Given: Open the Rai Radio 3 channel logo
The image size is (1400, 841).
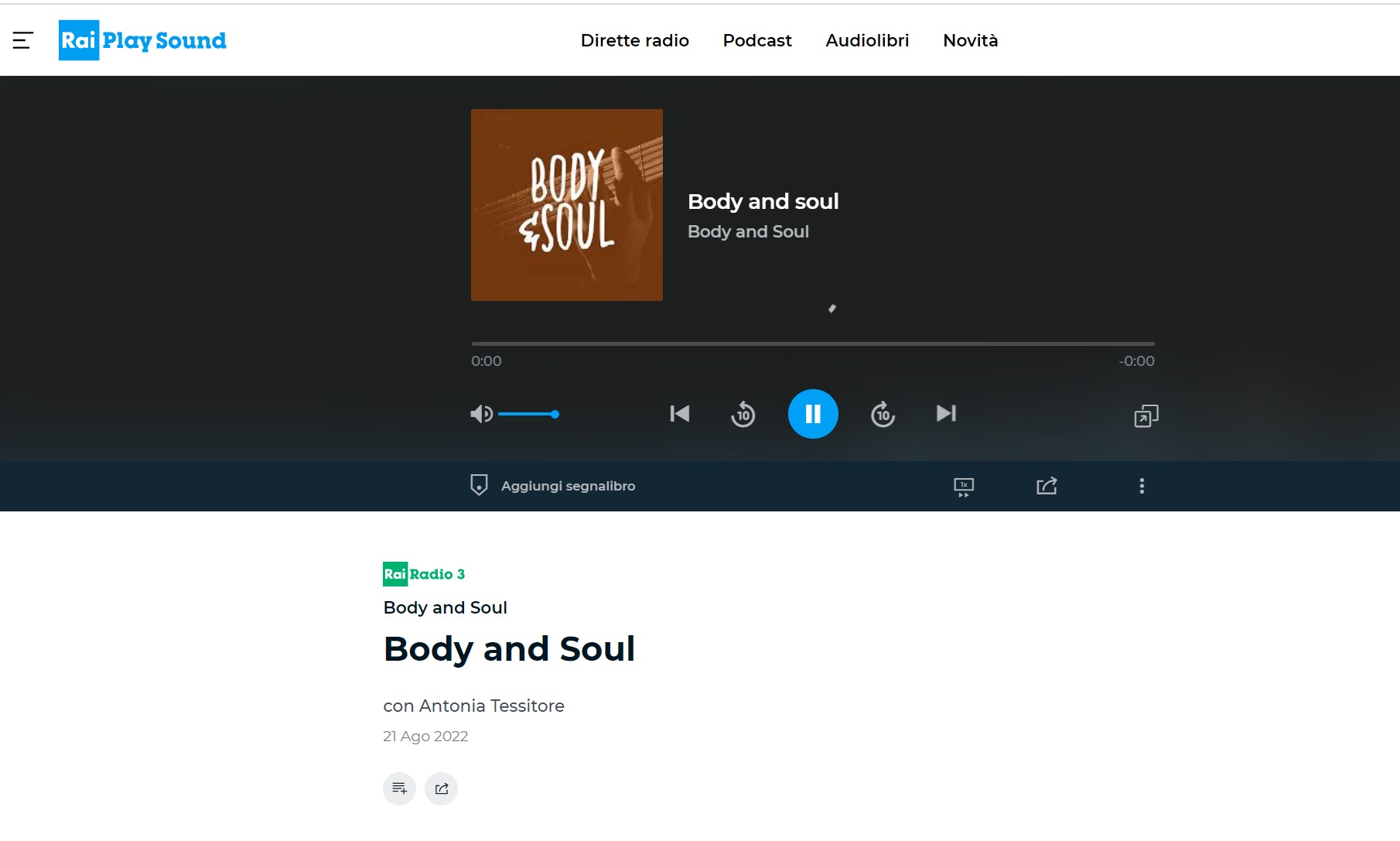Looking at the screenshot, I should pos(424,574).
